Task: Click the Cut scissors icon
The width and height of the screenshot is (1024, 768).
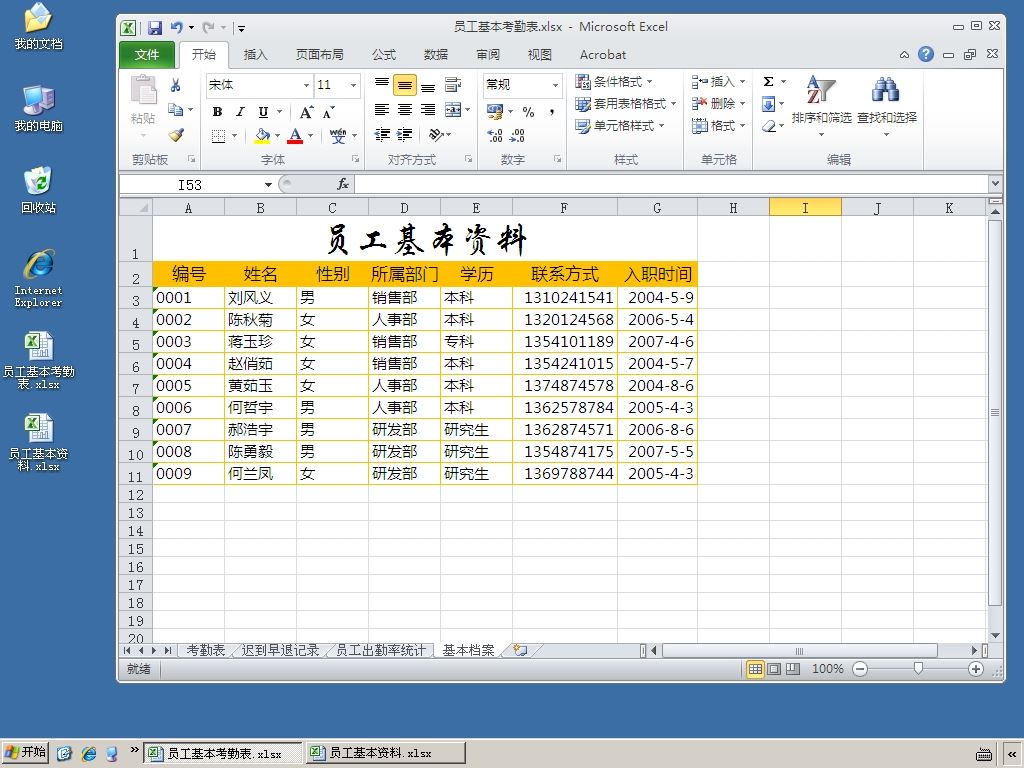Action: [175, 85]
